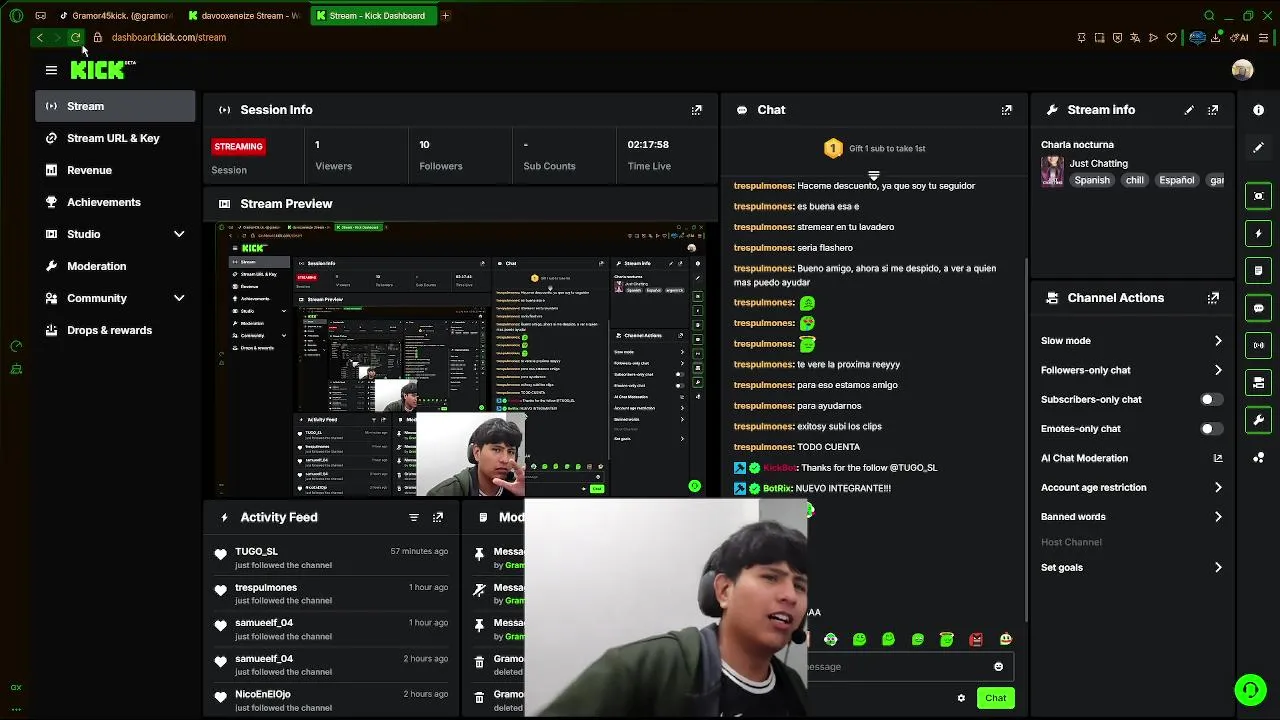This screenshot has height=720, width=1280.
Task: Expand the Studio sidebar section
Action: tap(179, 234)
